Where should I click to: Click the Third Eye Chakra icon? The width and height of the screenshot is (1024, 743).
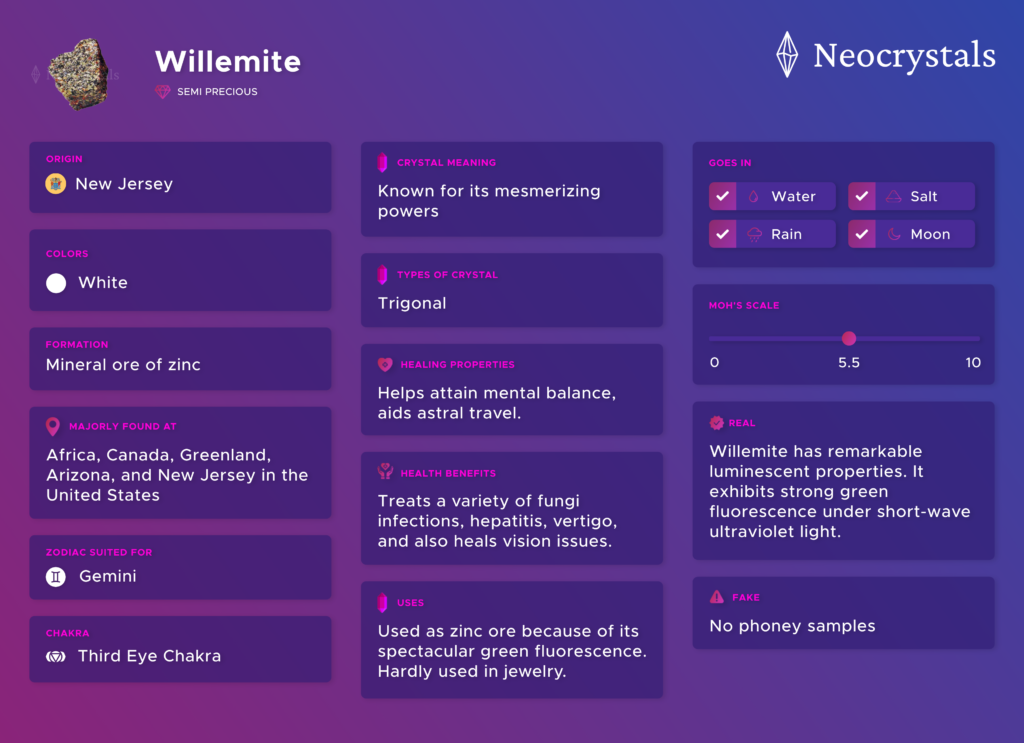coord(56,656)
